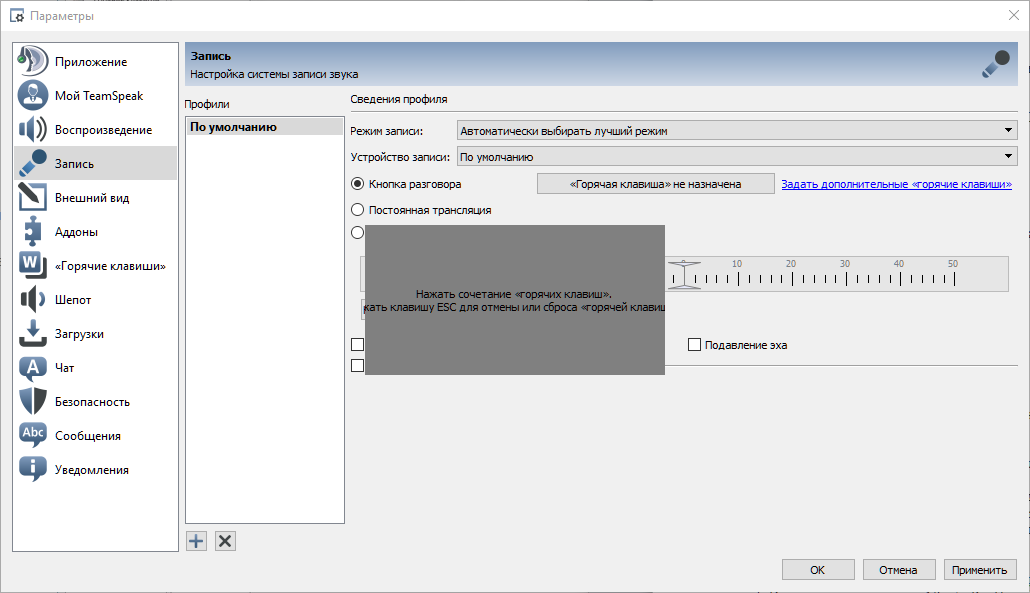Open the Шепот whisper icon
This screenshot has width=1030, height=593.
[33, 300]
